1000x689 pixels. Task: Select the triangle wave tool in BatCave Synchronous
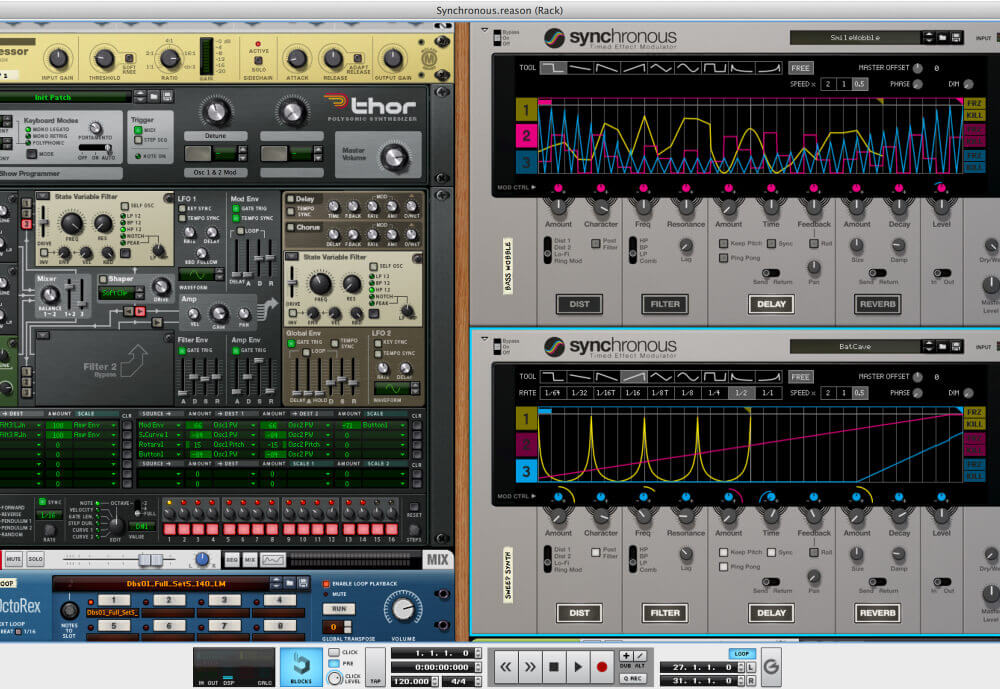click(661, 376)
